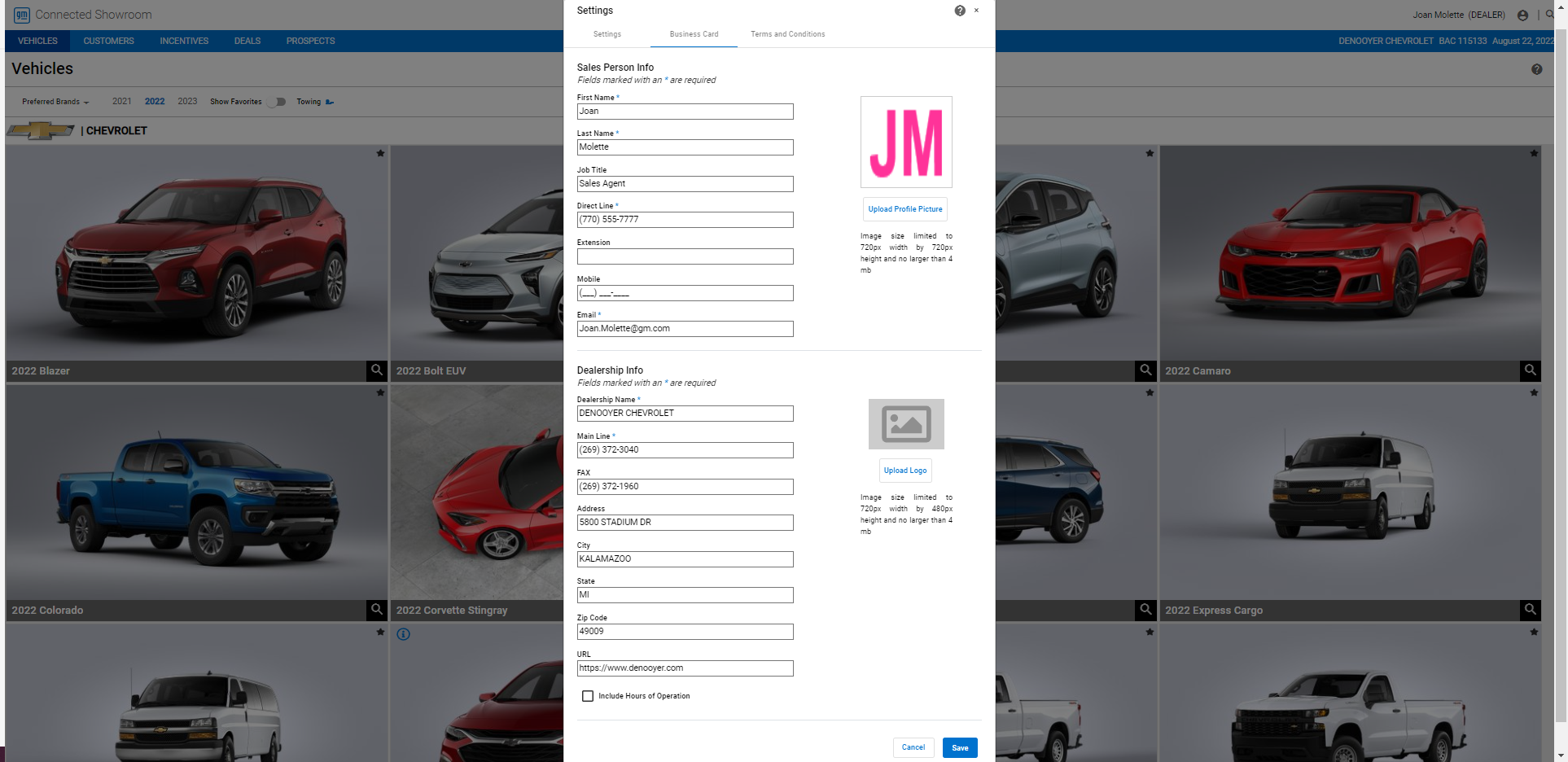Close the Settings dialog
Viewport: 1568px width, 762px height.
click(x=976, y=11)
